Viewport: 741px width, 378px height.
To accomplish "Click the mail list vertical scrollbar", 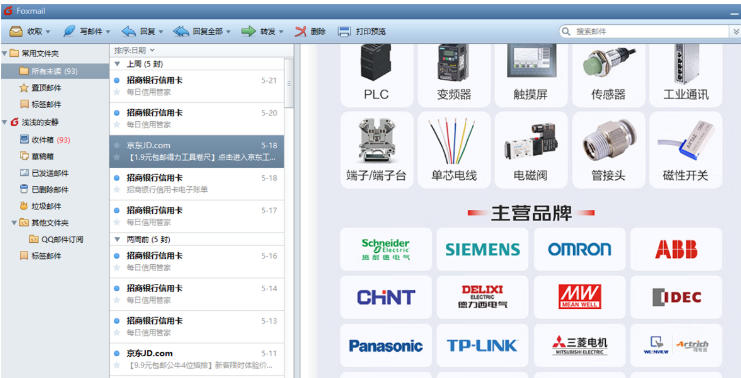I will click(x=289, y=83).
